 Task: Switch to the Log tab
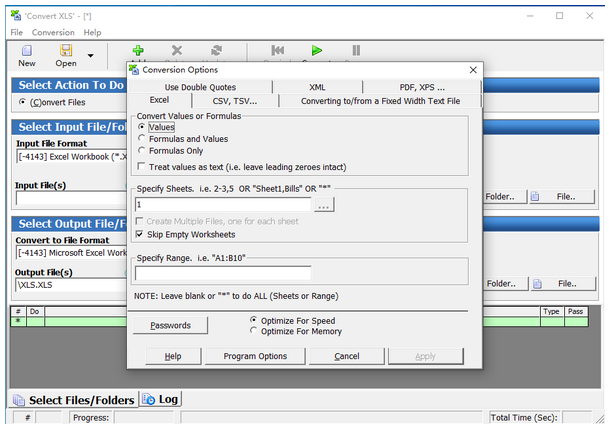(160, 399)
